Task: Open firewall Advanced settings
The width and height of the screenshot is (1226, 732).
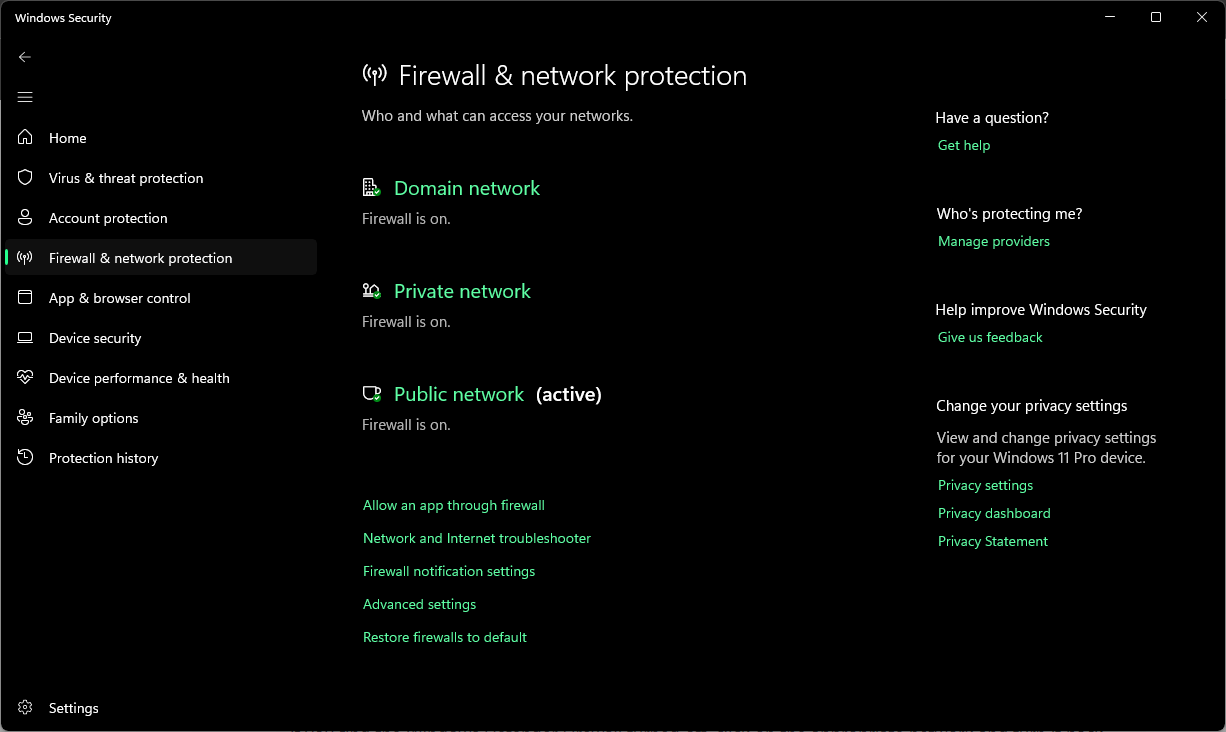Action: tap(419, 605)
